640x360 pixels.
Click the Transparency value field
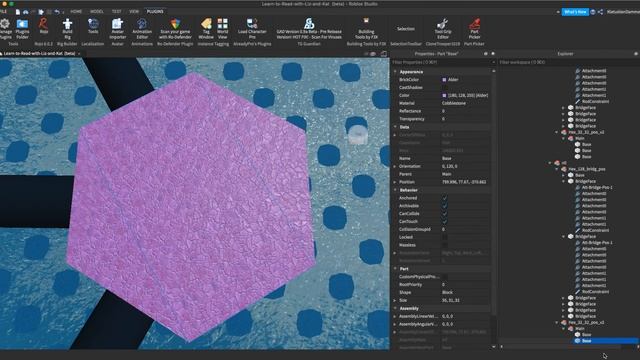coord(465,119)
